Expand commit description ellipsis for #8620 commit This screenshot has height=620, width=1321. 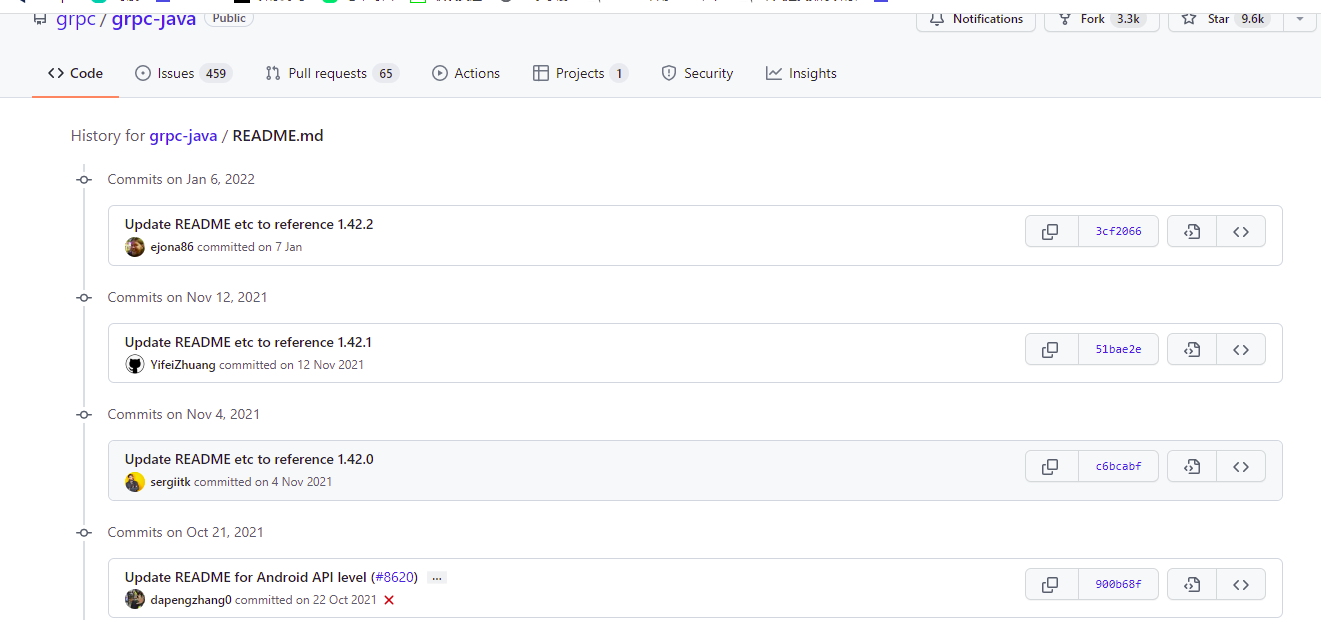(436, 578)
